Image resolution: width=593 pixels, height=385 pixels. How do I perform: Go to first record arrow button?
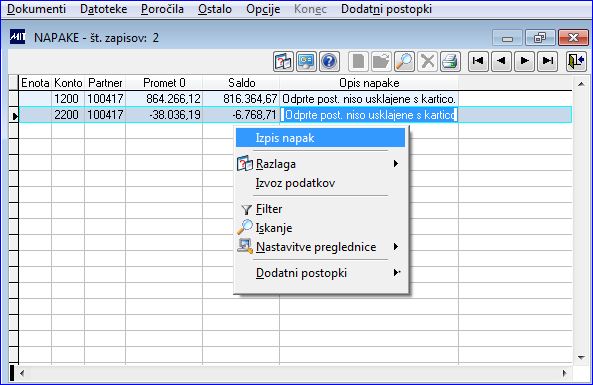coord(478,61)
